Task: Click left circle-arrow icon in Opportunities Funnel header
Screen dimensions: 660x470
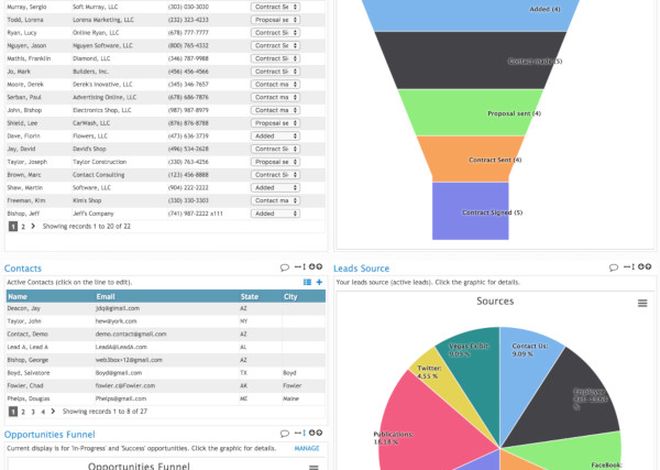Action: [x=312, y=433]
